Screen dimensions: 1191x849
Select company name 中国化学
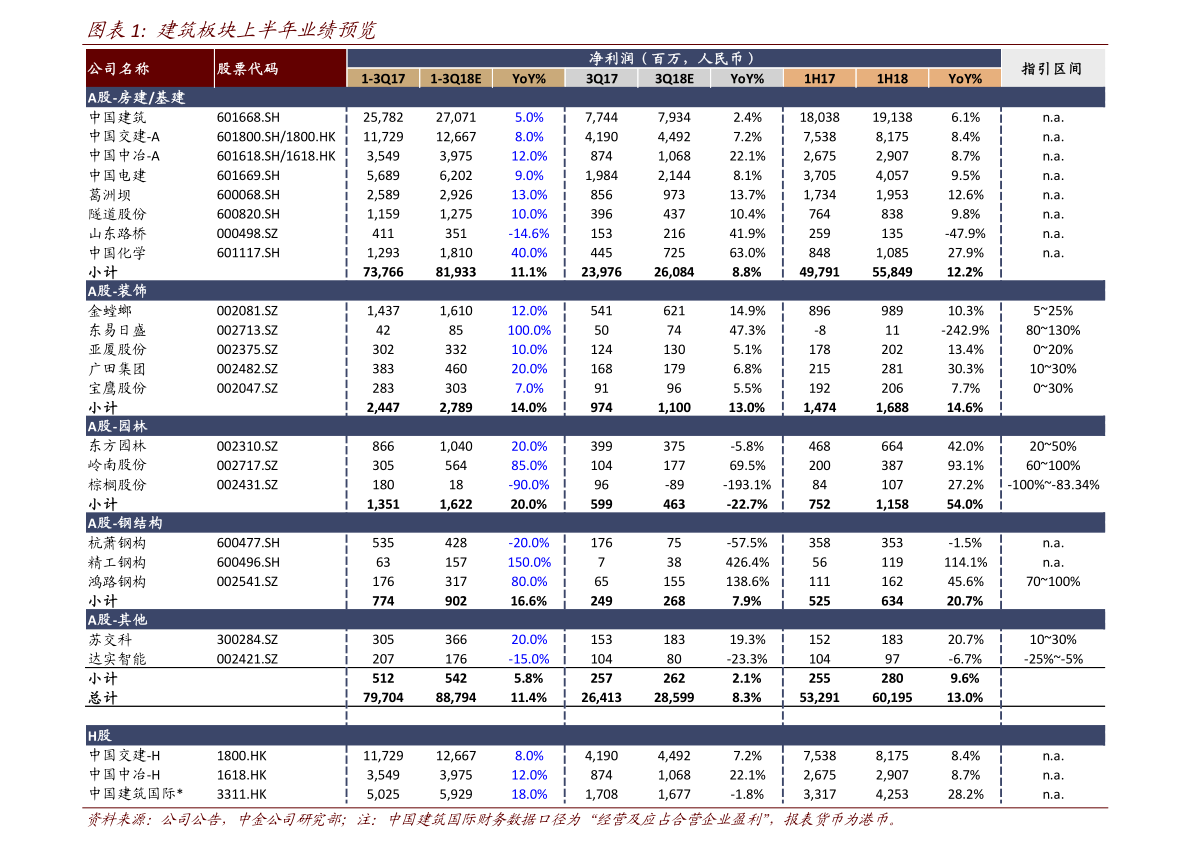pos(118,253)
